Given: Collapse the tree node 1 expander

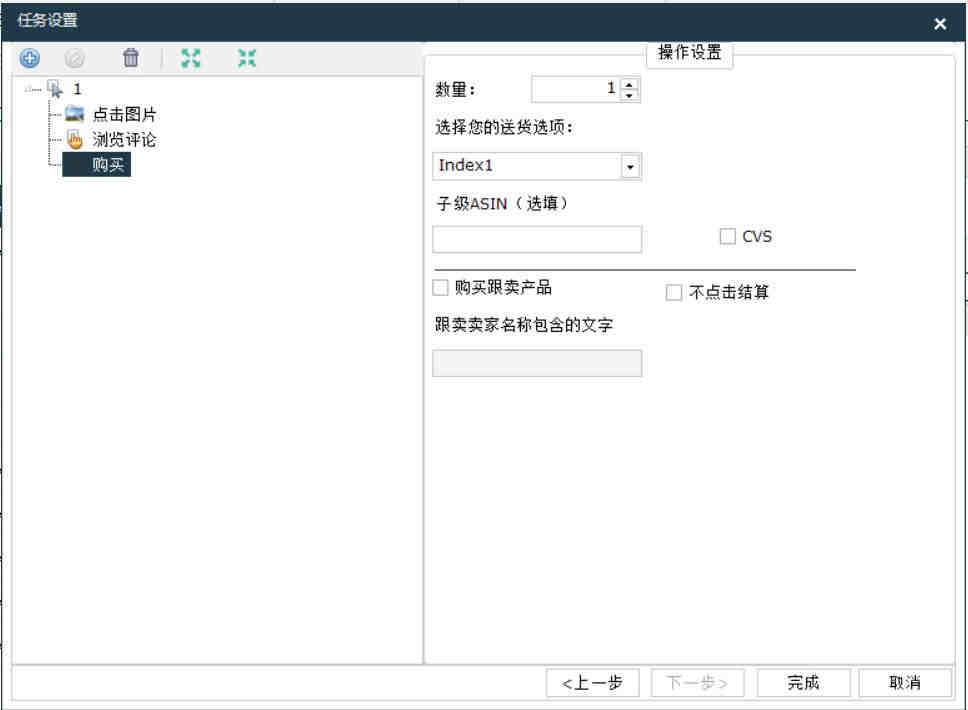Looking at the screenshot, I should [28, 90].
